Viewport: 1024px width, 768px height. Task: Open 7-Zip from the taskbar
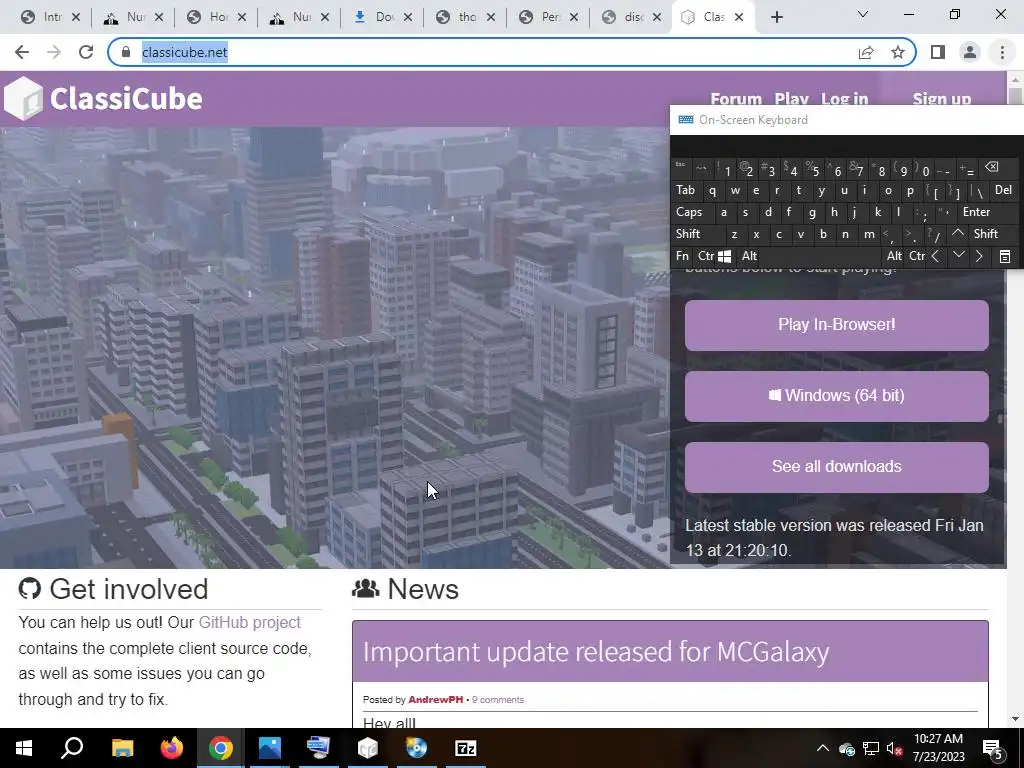coord(466,748)
